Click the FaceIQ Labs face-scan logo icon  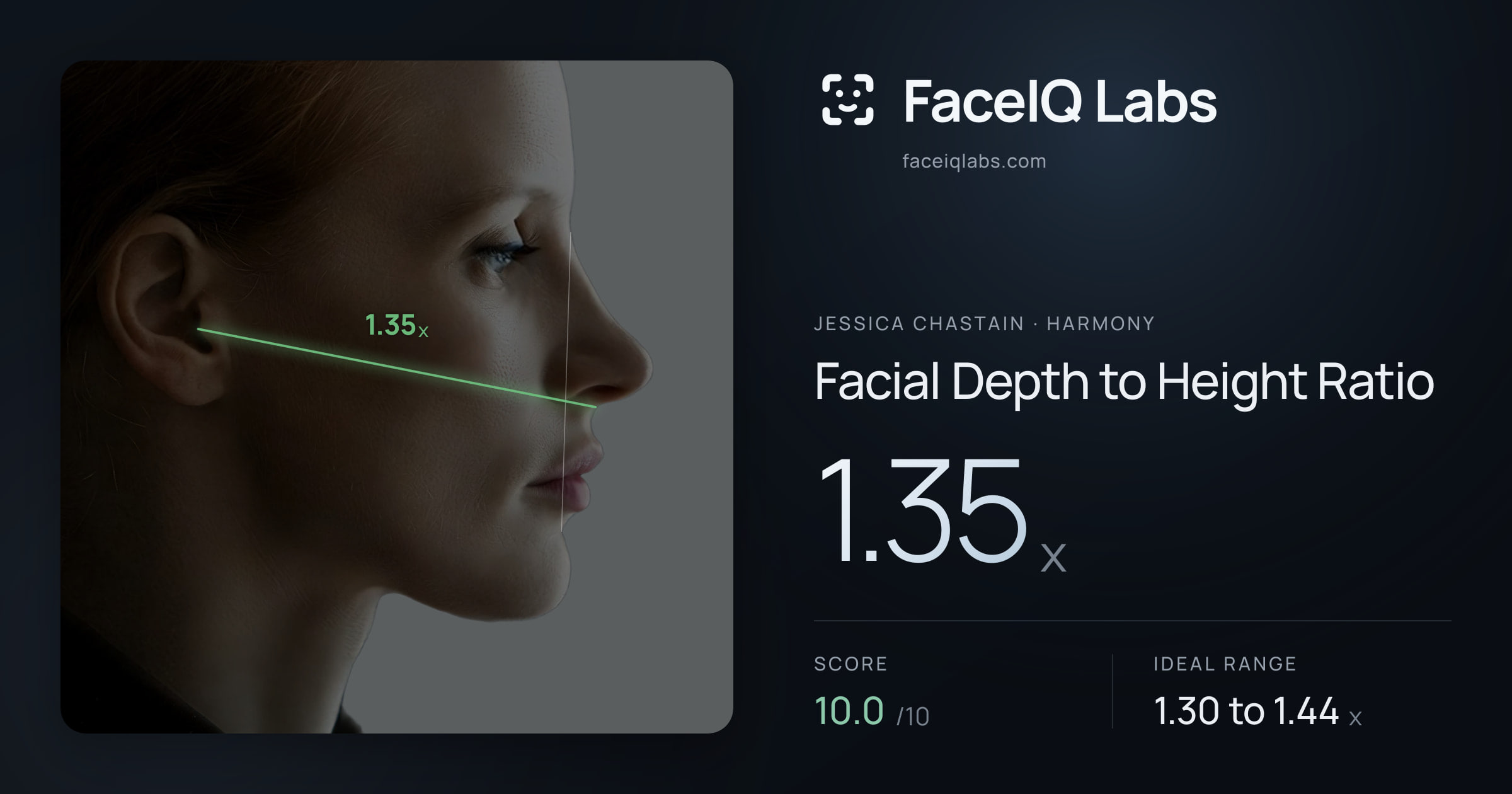(847, 100)
